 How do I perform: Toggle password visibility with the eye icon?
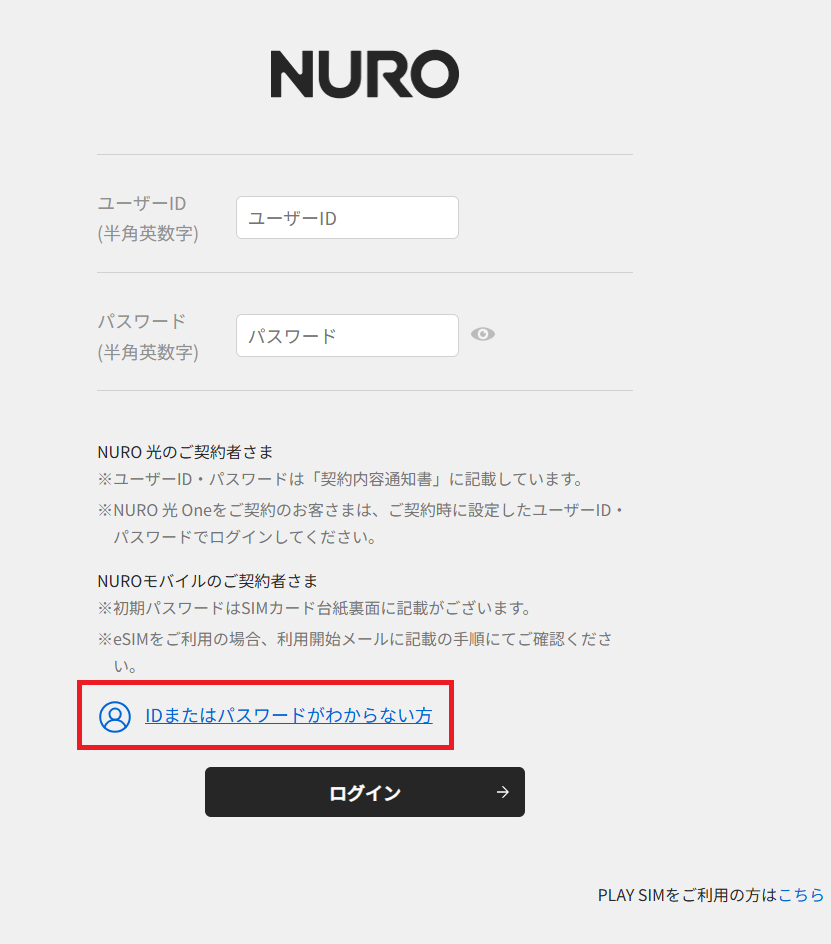click(x=483, y=334)
